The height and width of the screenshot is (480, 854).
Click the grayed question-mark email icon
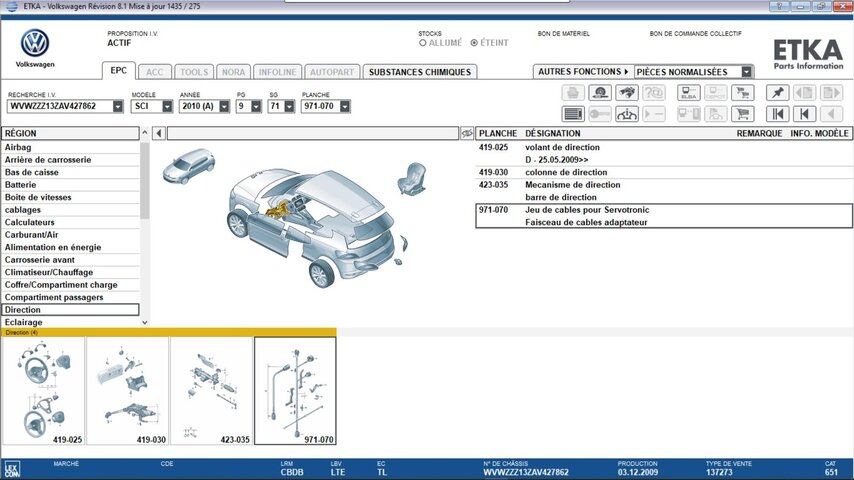coord(654,93)
